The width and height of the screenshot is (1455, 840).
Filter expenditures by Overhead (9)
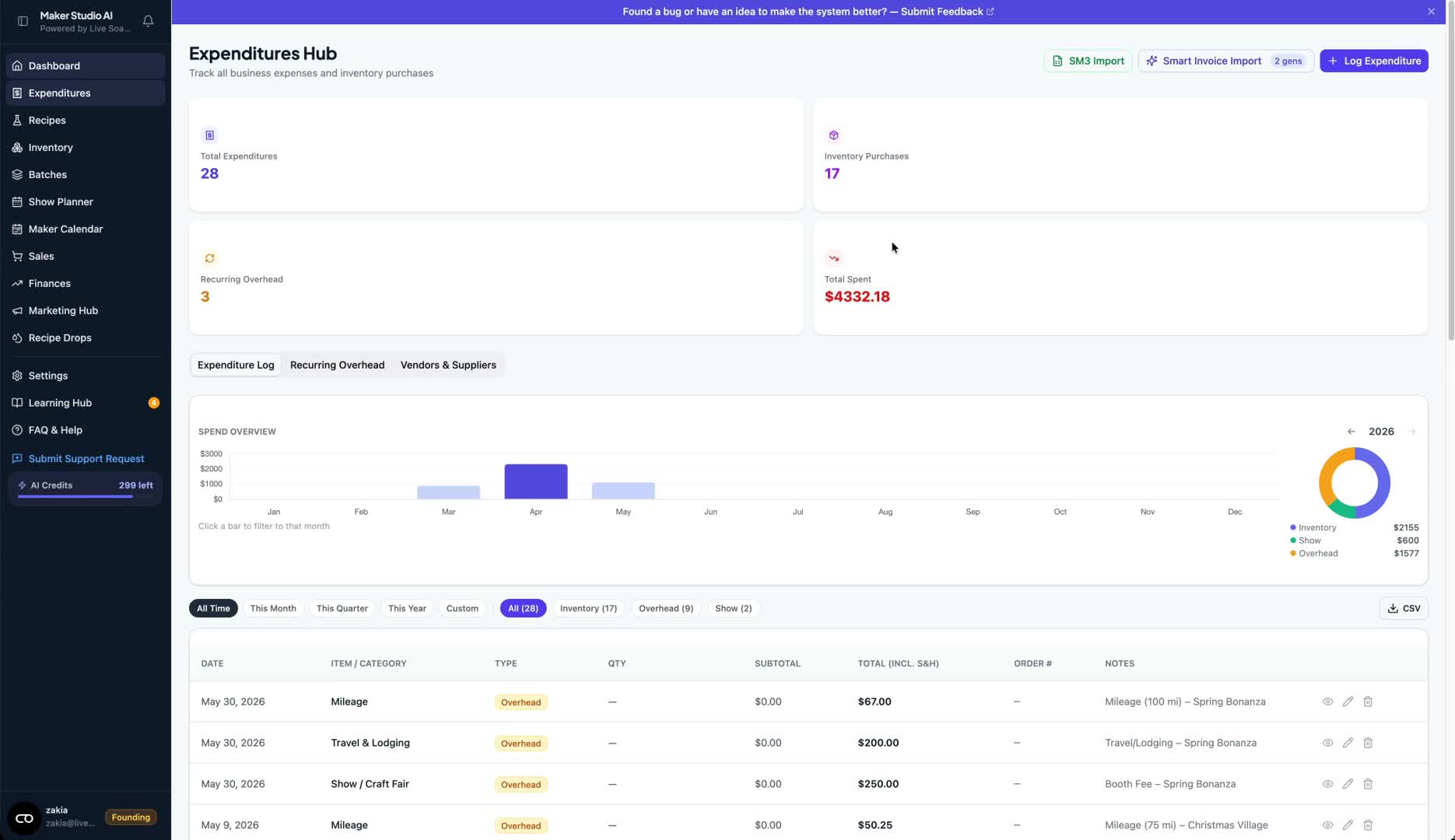pos(665,608)
